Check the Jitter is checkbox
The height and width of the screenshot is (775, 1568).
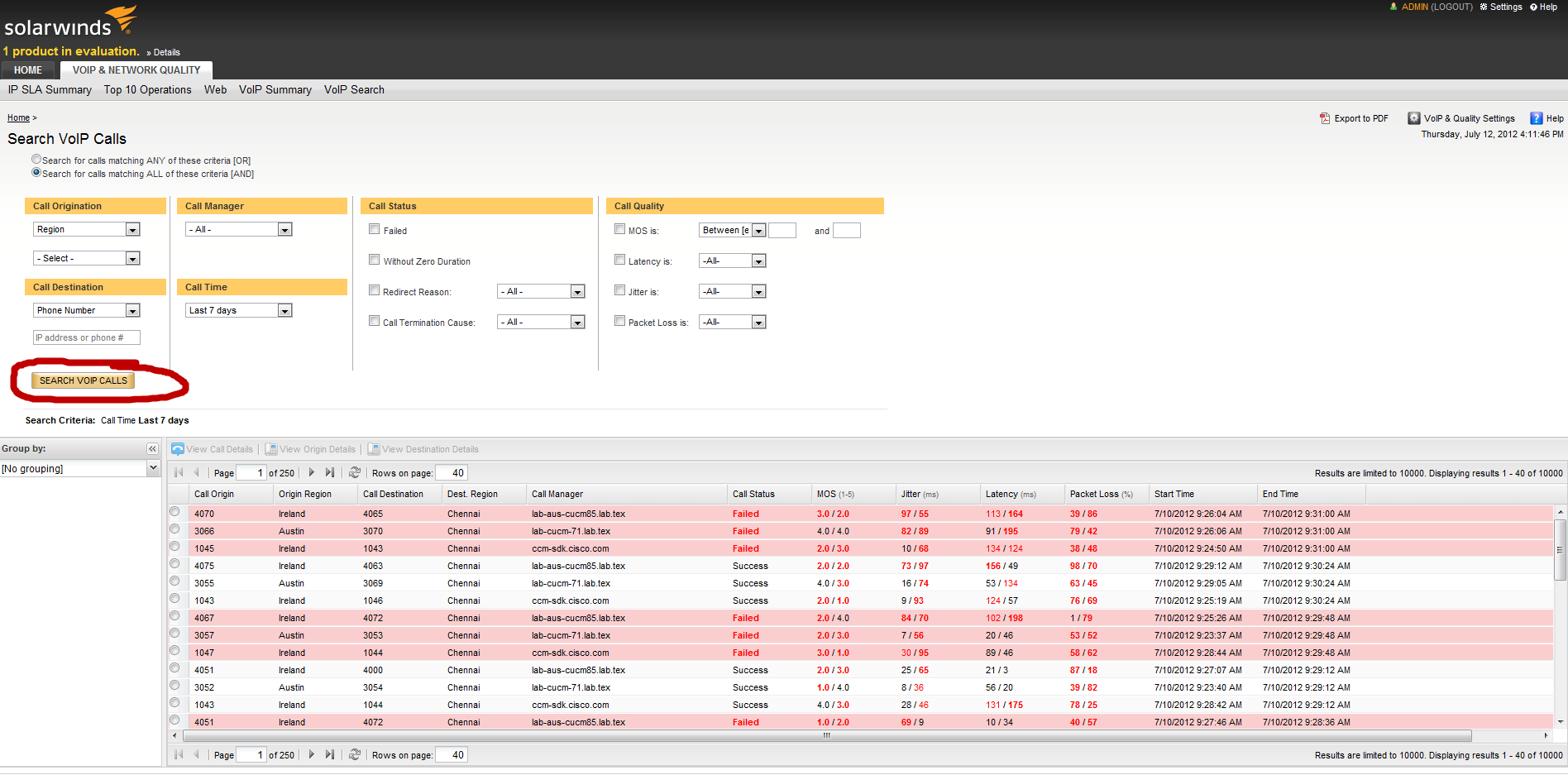pyautogui.click(x=620, y=290)
